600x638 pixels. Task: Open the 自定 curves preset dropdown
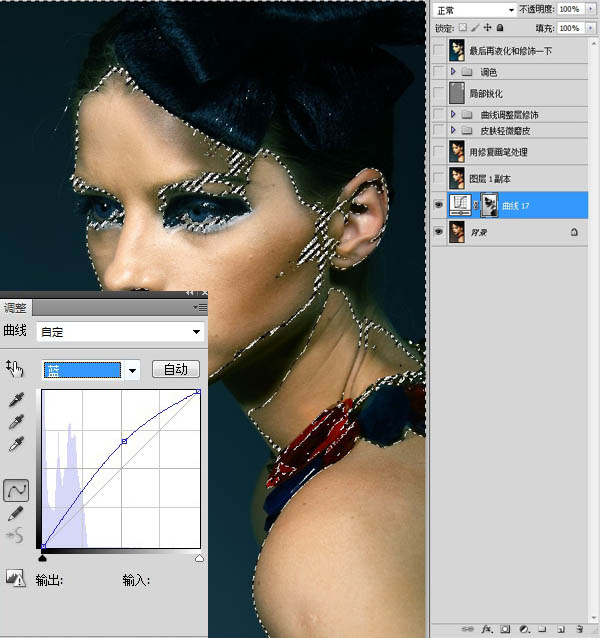coord(120,332)
